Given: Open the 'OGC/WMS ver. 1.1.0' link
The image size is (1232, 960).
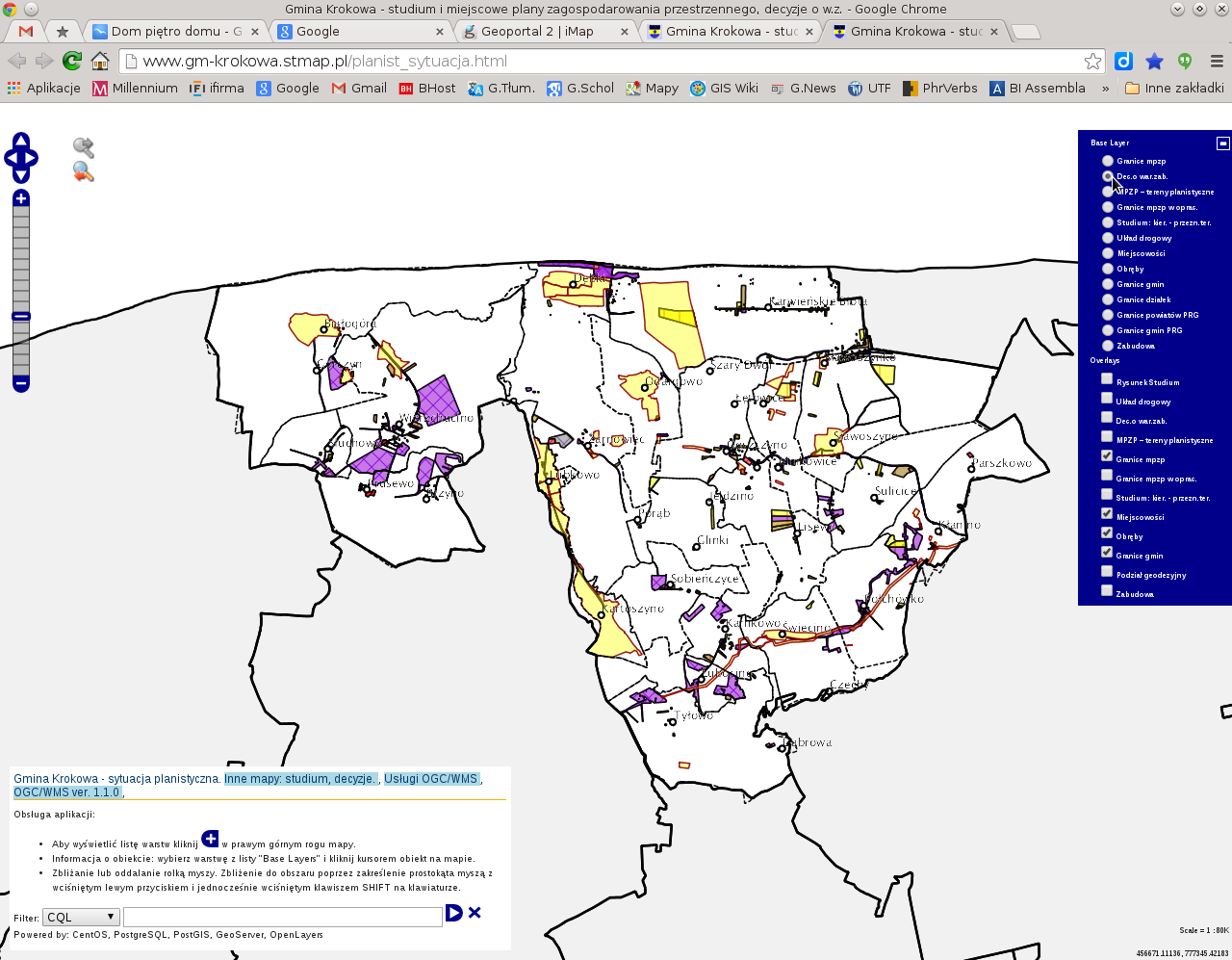Looking at the screenshot, I should [x=67, y=792].
